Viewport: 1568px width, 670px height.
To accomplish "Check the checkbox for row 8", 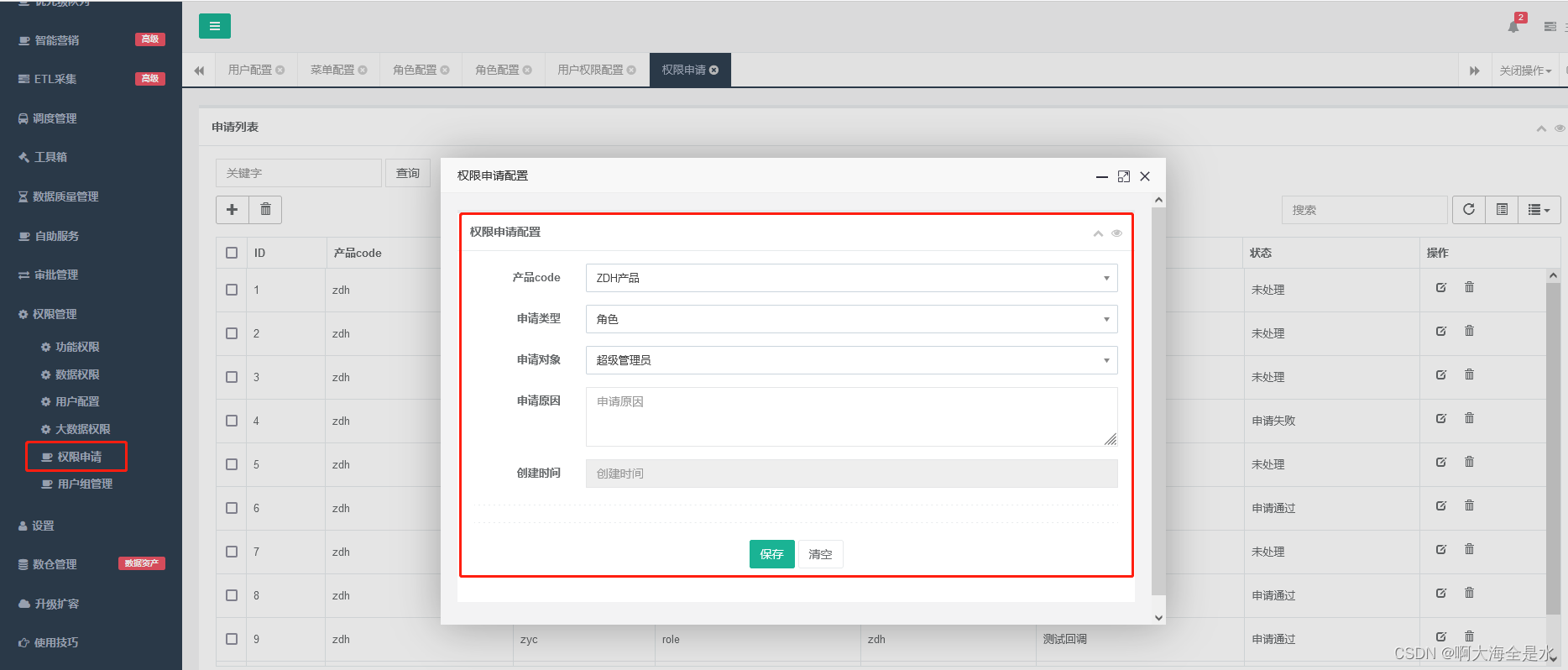I will click(232, 595).
